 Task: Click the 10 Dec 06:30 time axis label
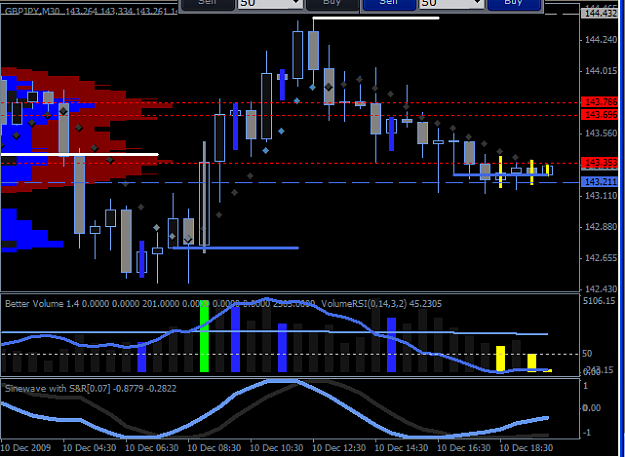pyautogui.click(x=151, y=448)
